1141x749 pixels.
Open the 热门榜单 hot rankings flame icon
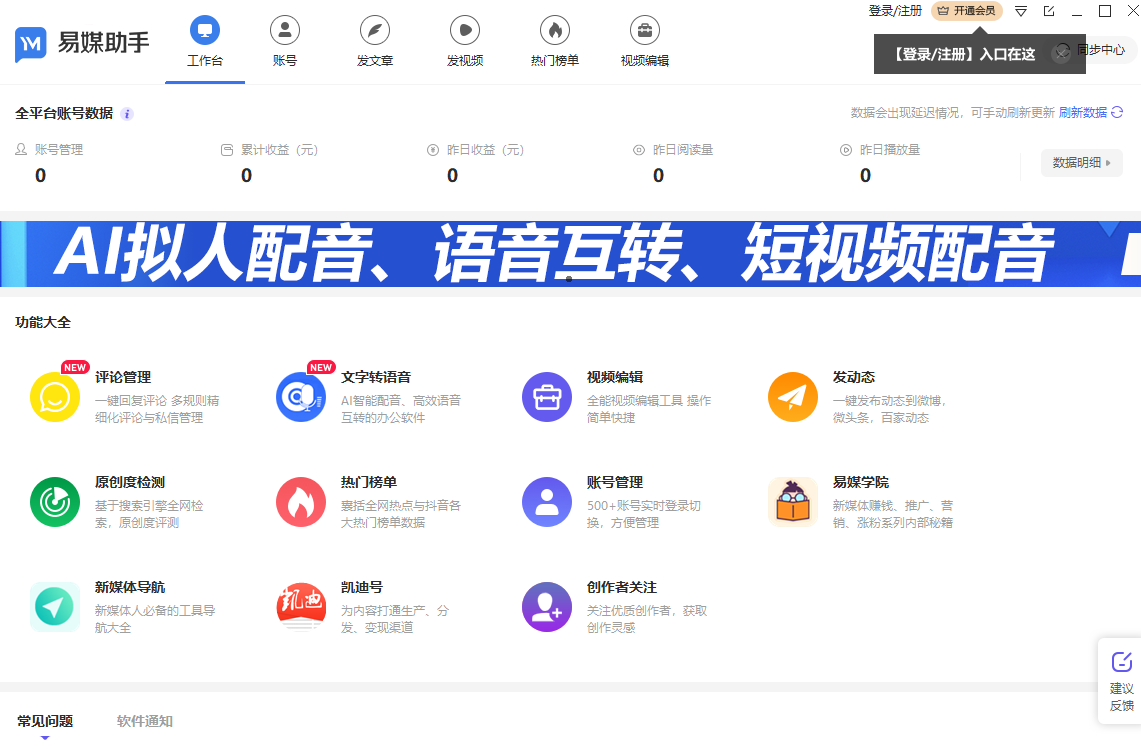(x=301, y=501)
